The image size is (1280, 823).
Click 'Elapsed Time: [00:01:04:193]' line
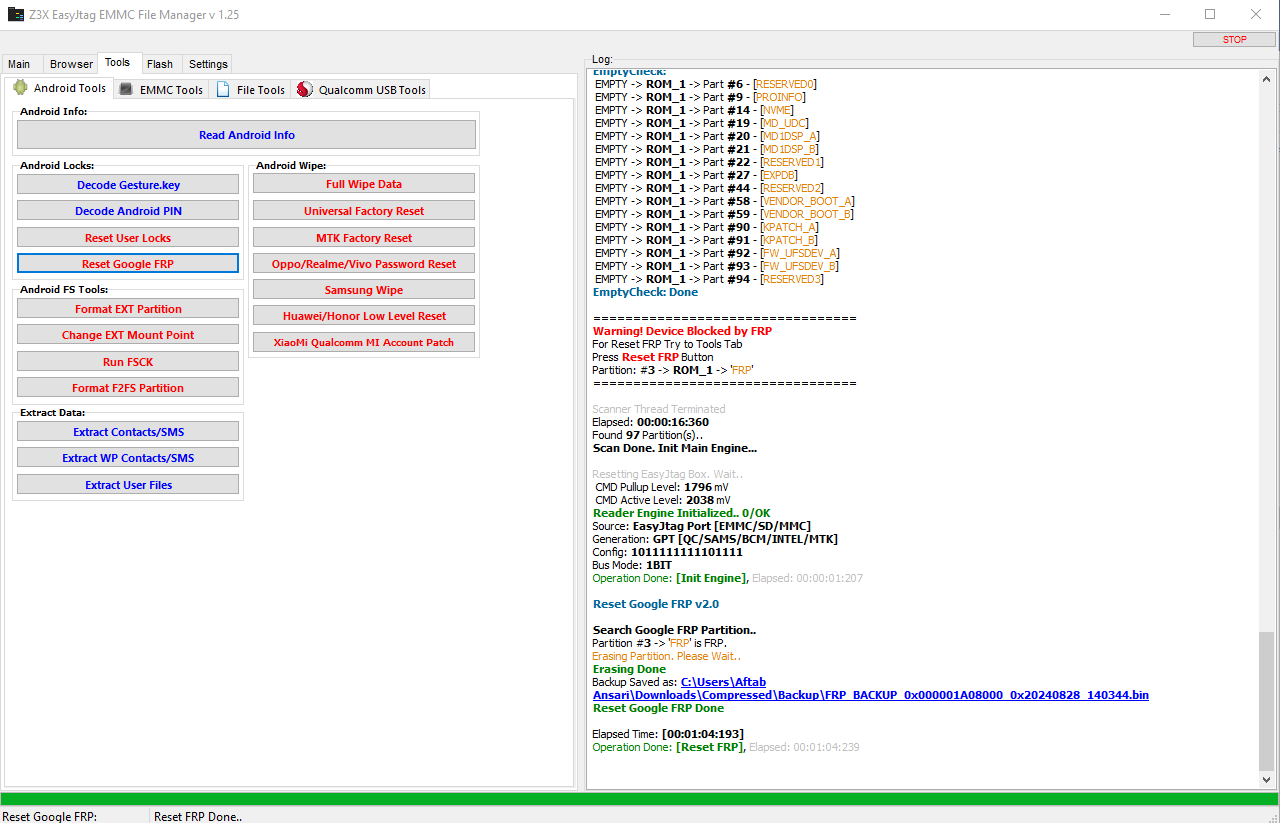click(667, 734)
